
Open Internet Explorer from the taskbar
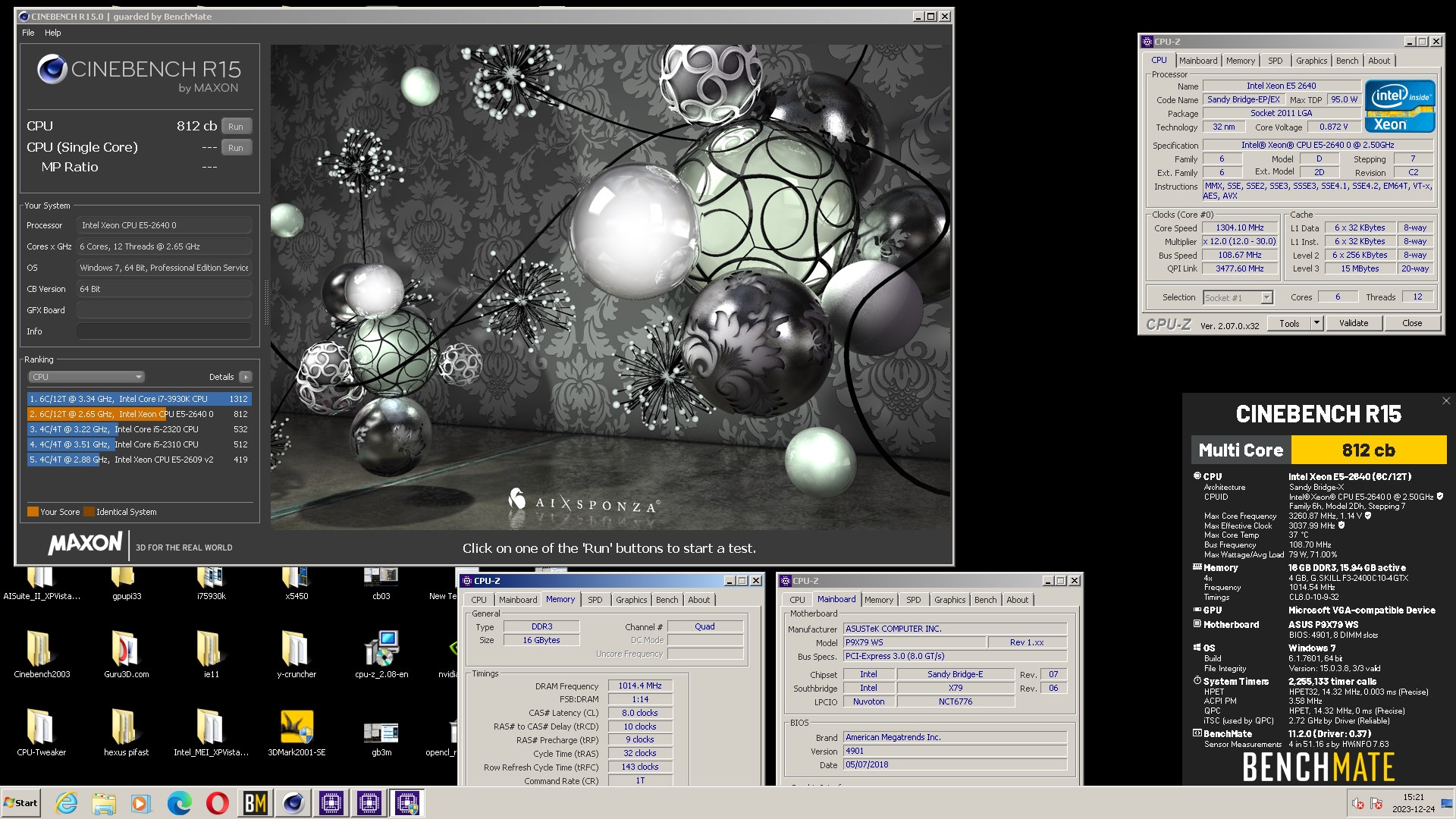tap(67, 803)
